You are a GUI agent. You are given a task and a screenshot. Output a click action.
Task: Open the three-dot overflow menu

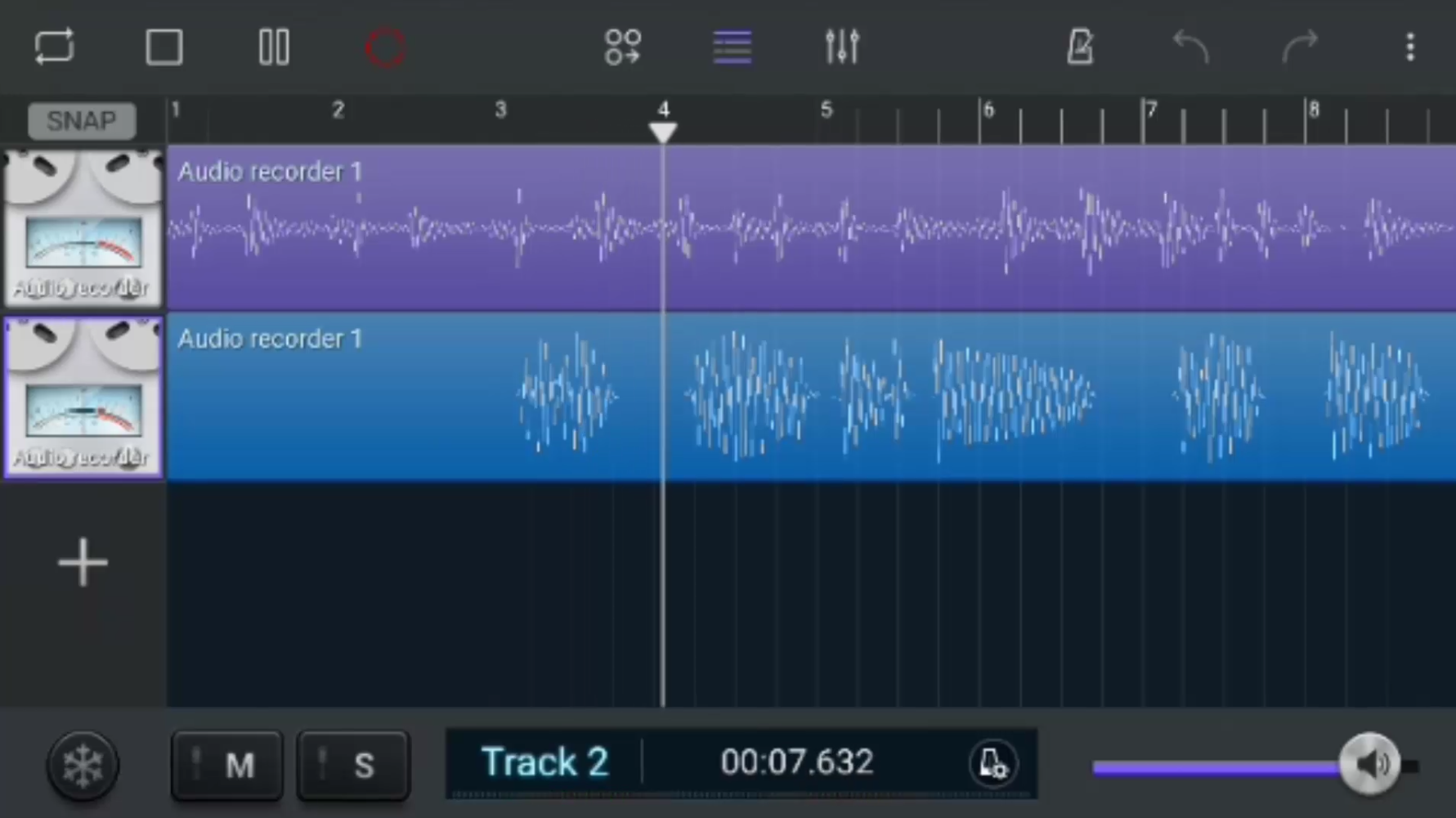1409,47
